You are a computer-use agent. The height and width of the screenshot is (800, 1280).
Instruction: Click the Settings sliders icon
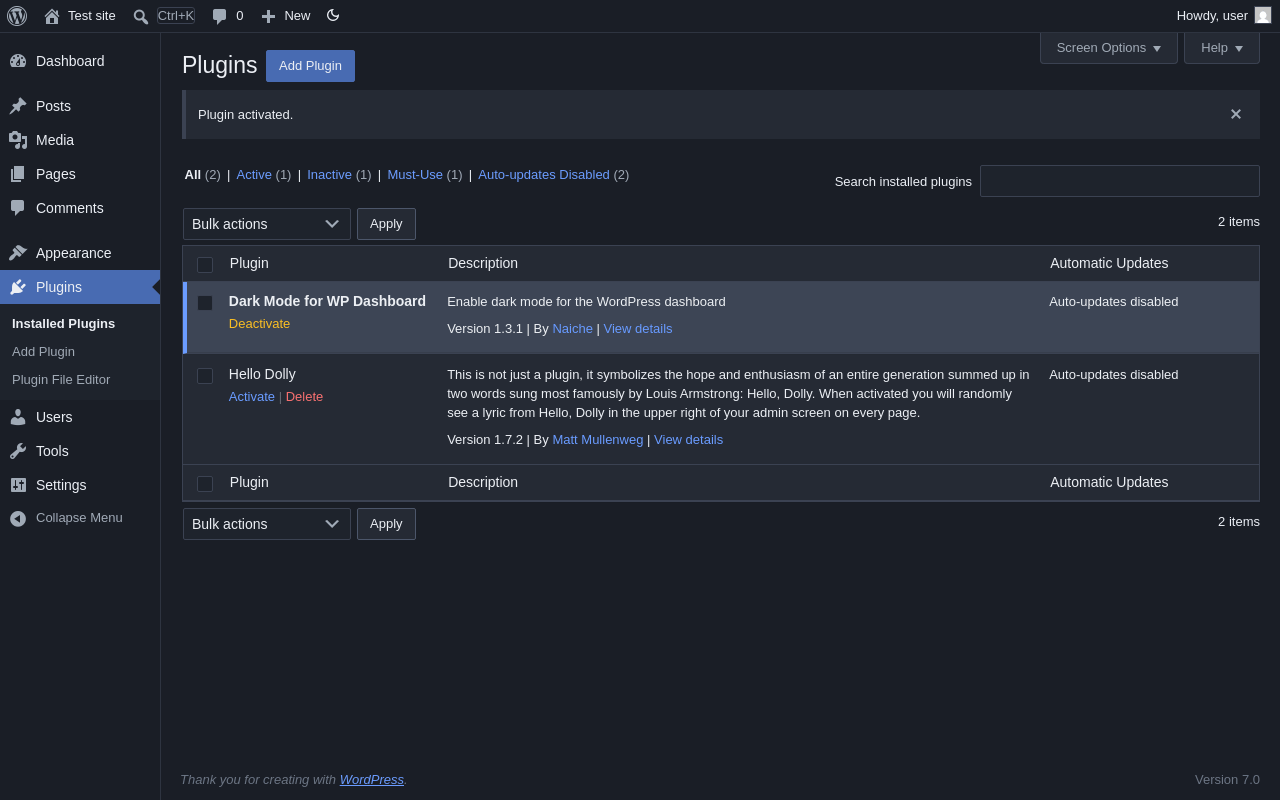click(x=18, y=485)
